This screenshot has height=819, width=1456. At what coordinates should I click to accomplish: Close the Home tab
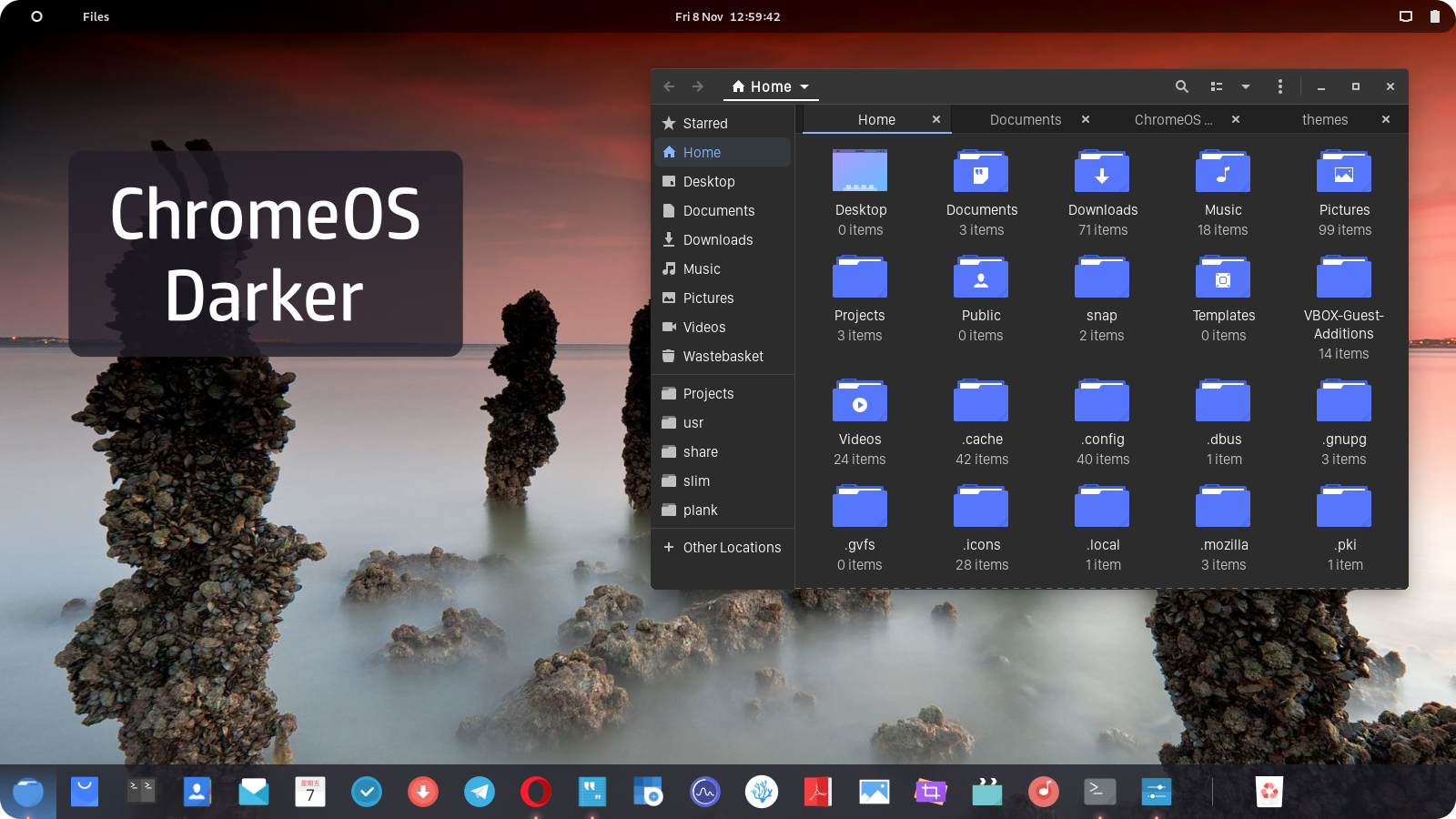point(936,120)
